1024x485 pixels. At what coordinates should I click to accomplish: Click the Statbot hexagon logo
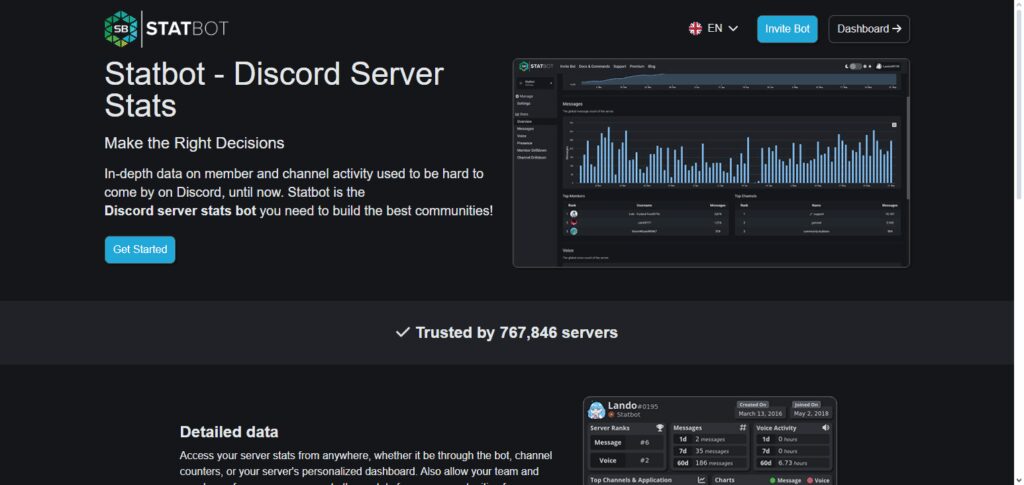click(121, 29)
